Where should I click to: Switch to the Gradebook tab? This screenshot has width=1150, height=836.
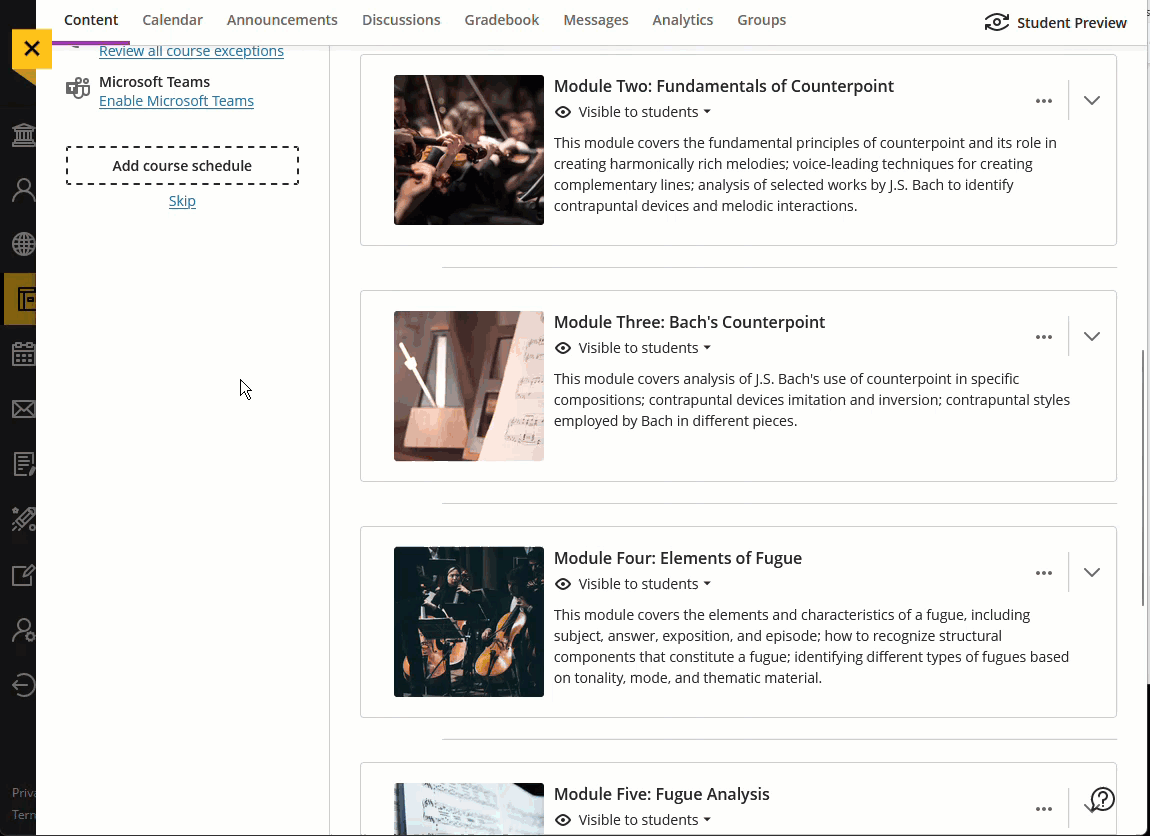click(x=502, y=21)
